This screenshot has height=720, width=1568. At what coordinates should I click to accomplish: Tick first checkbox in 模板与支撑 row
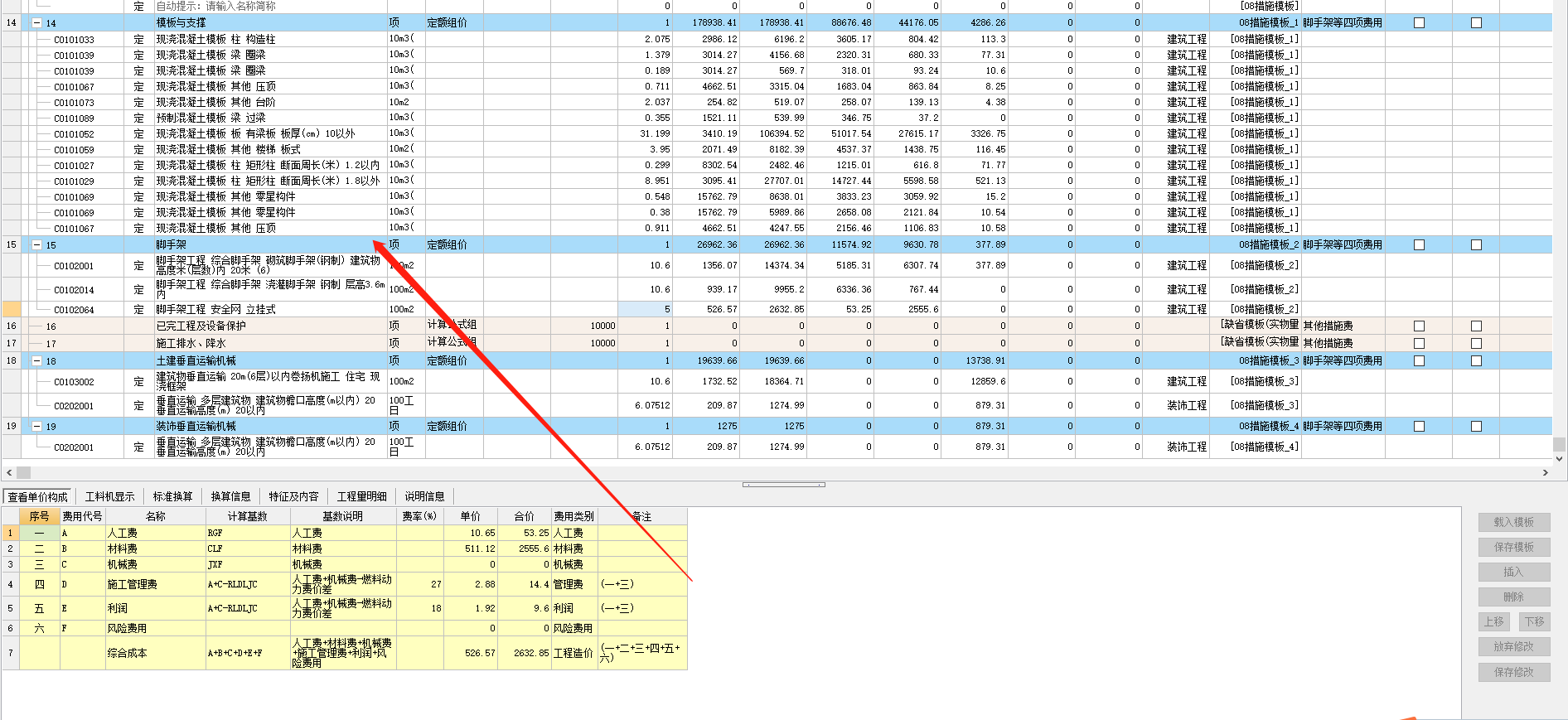pyautogui.click(x=1419, y=23)
